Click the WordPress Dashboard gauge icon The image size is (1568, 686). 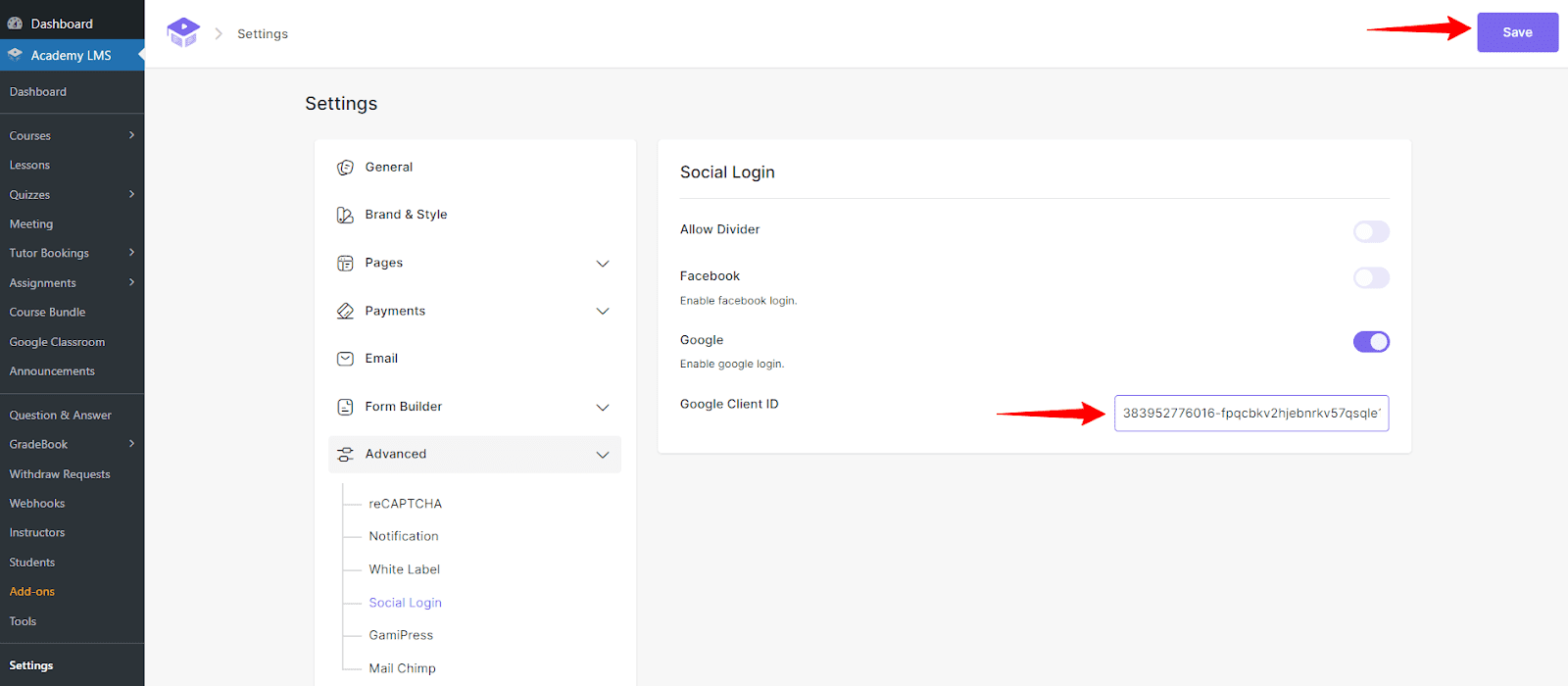[x=15, y=24]
